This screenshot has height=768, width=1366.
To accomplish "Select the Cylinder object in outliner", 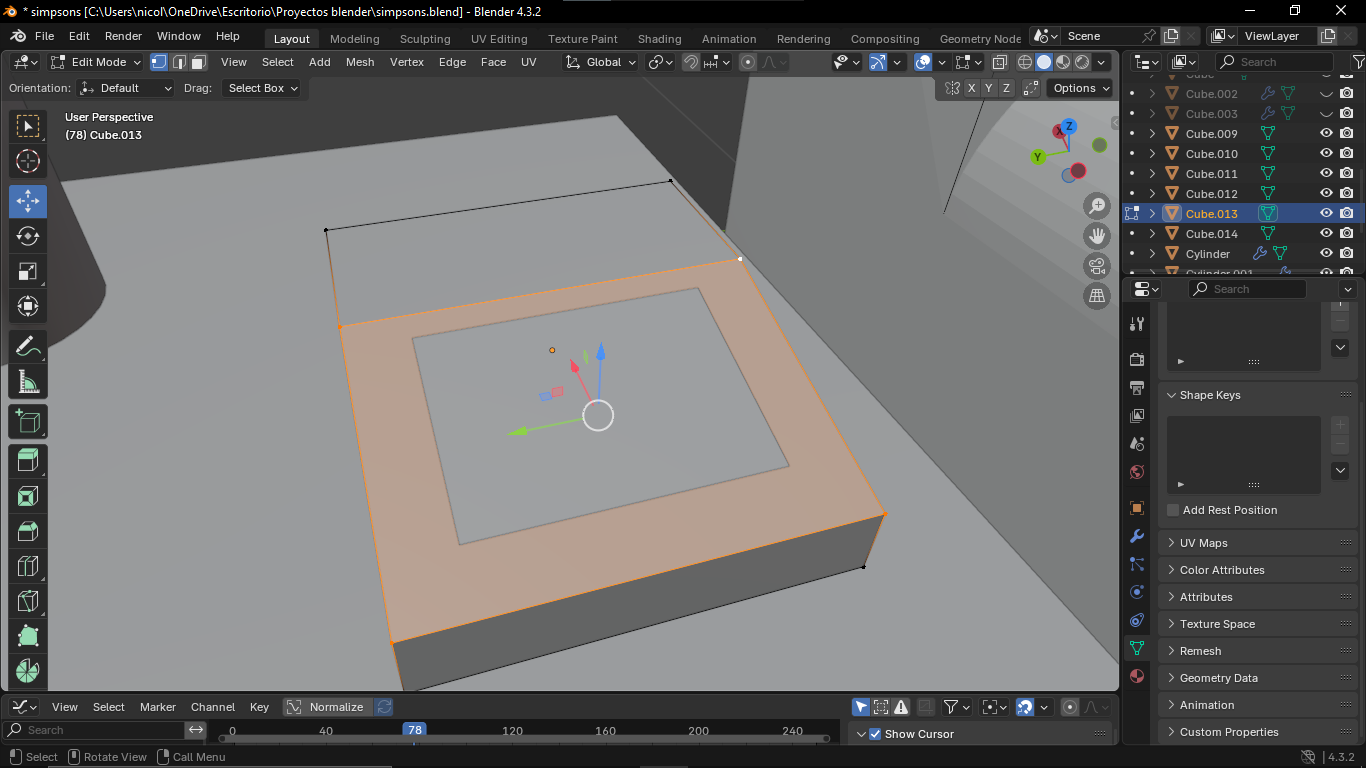I will [1207, 254].
